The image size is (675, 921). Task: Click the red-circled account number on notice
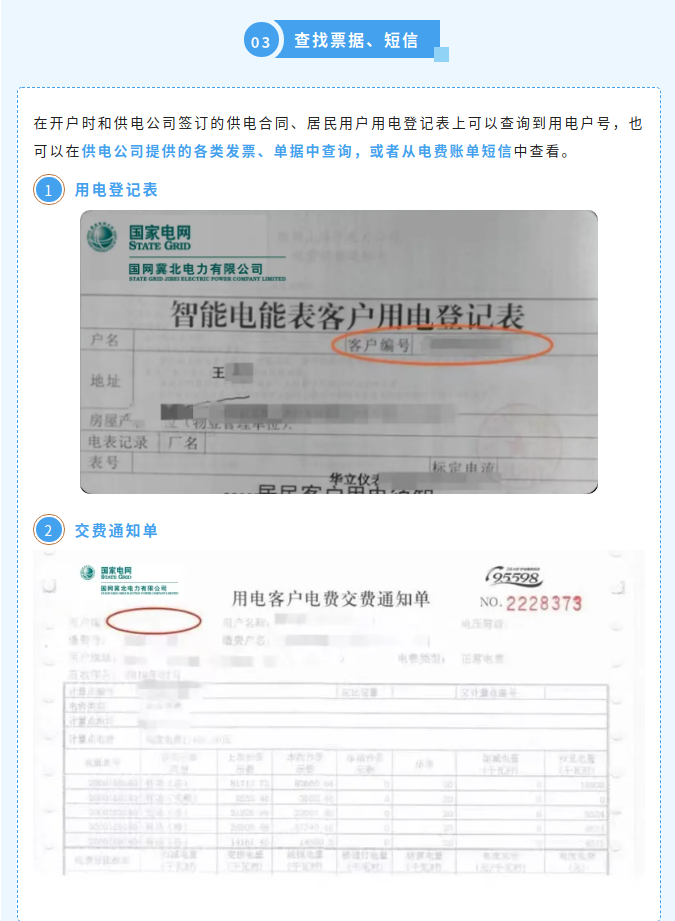154,621
